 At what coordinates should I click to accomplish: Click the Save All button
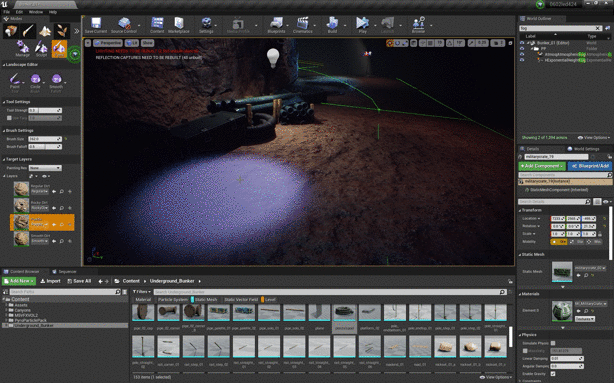pos(79,281)
